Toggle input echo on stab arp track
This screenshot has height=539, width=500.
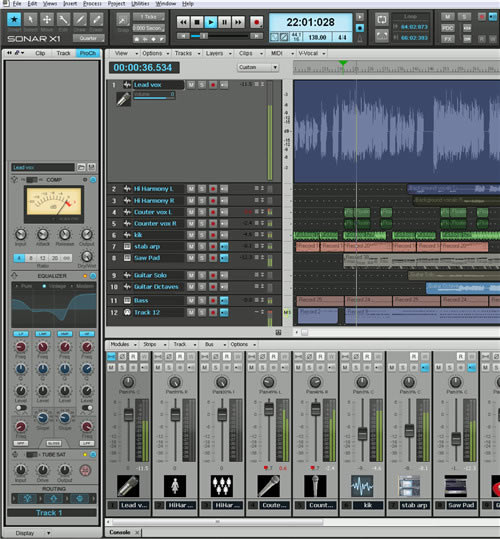click(224, 246)
